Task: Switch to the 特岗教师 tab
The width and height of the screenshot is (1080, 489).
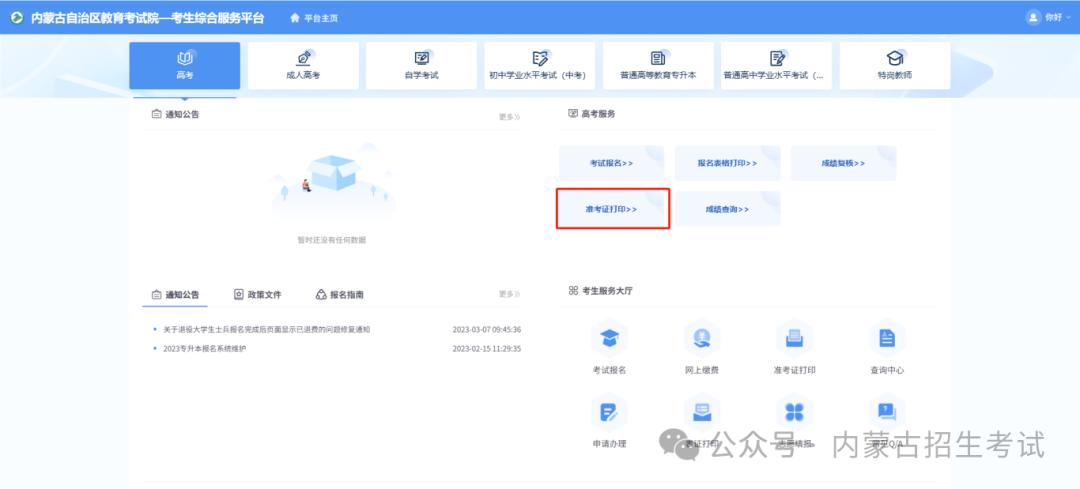Action: pos(895,65)
